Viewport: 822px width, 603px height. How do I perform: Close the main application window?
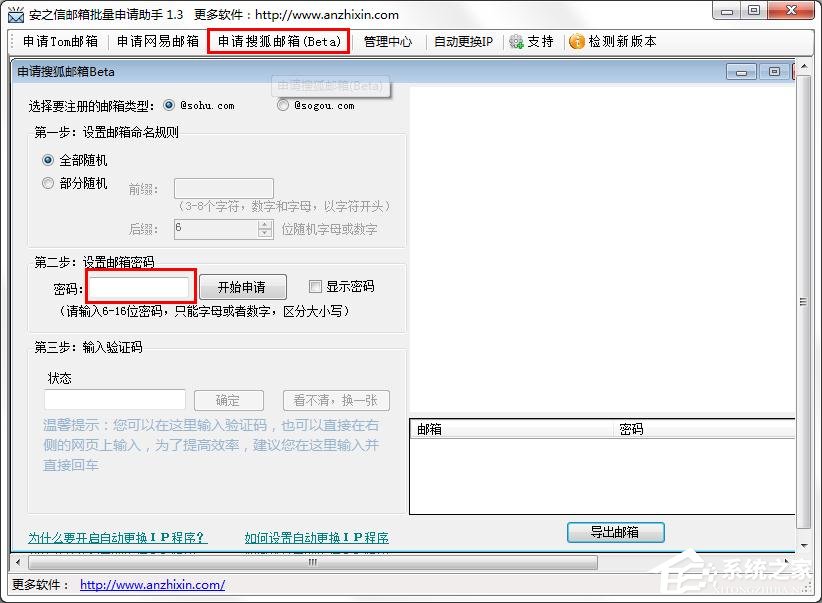coord(792,11)
